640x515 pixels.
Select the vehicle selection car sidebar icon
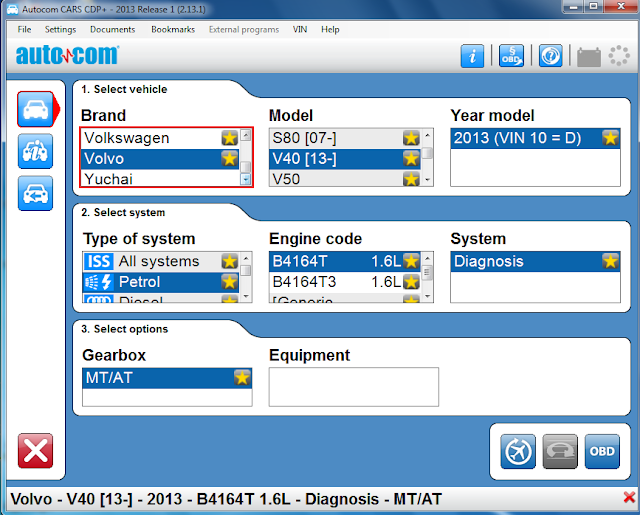point(36,109)
